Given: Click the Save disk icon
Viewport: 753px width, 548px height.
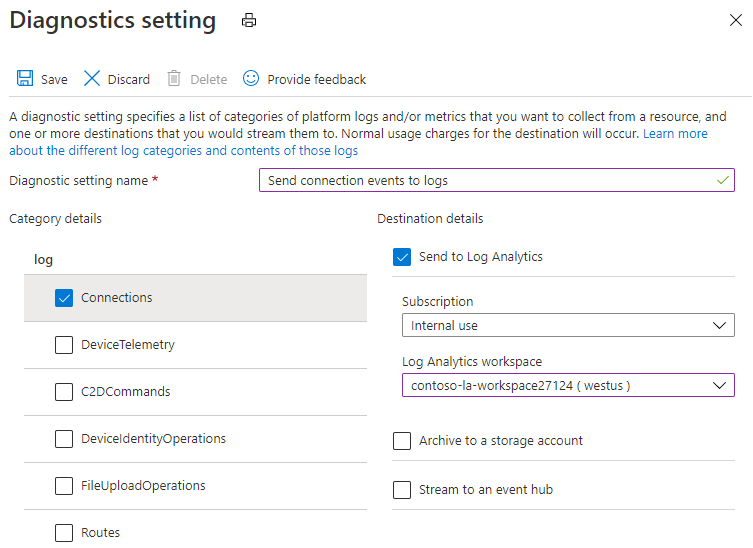Looking at the screenshot, I should (25, 79).
